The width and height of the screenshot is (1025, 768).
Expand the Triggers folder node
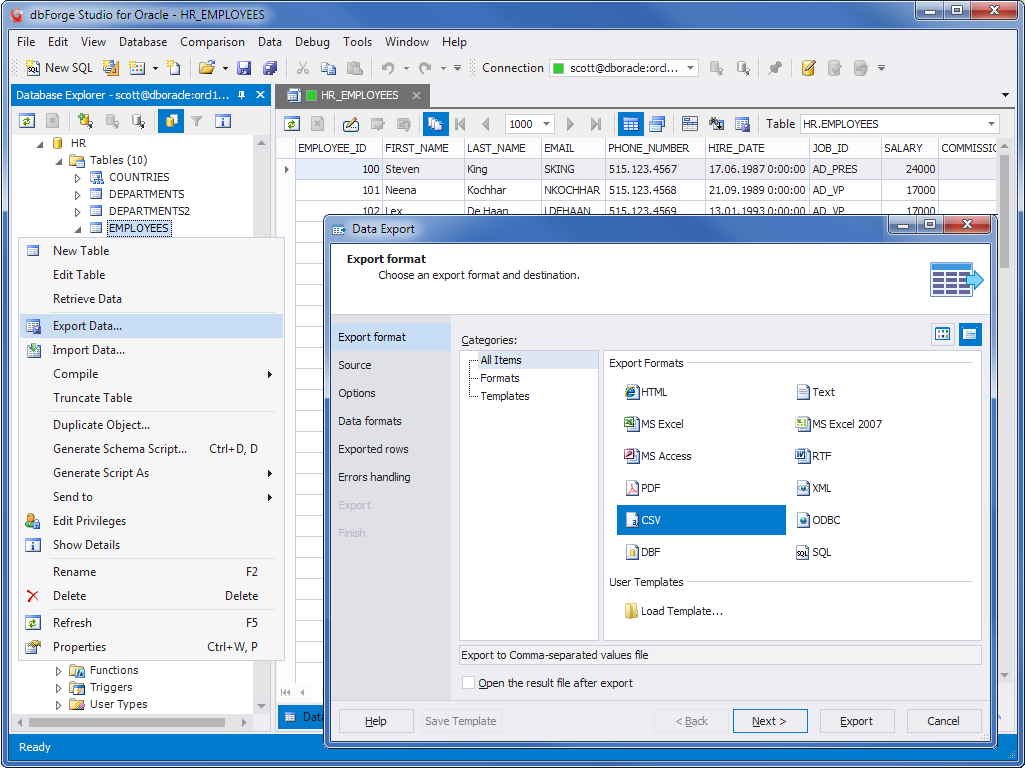pos(59,688)
